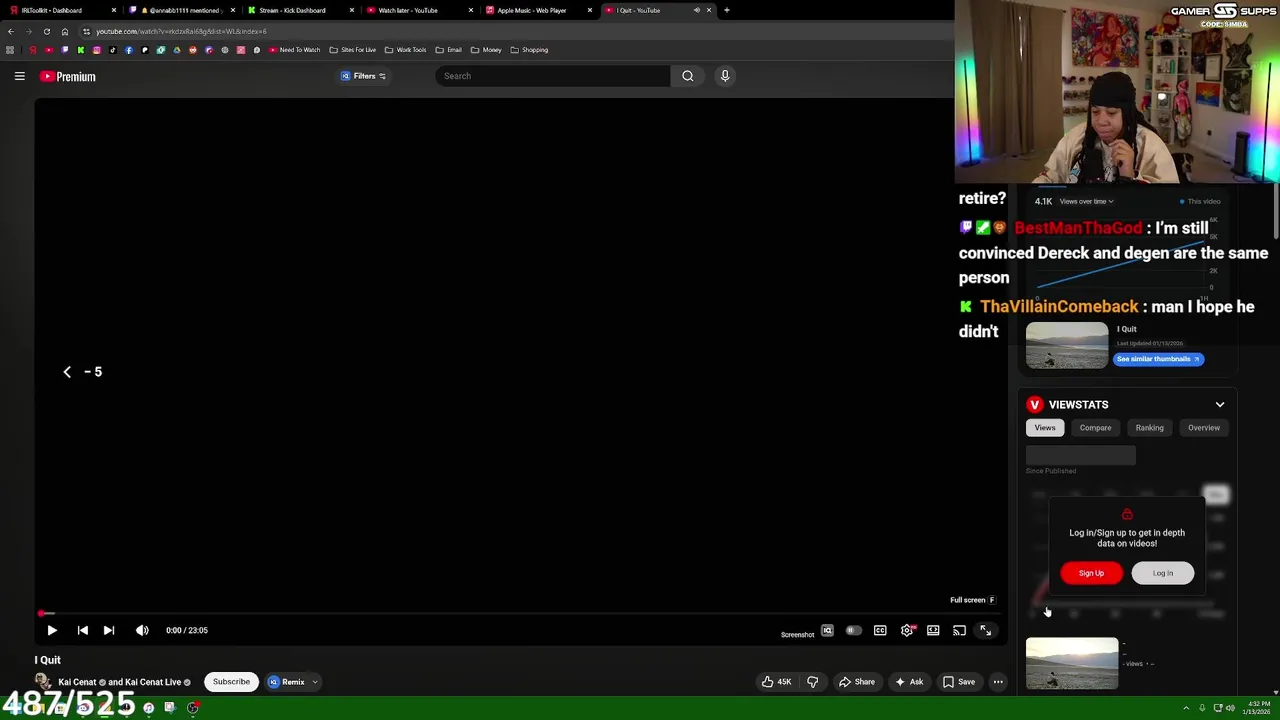The image size is (1280, 720).
Task: Select the Compare tab in VIEWSTATS
Action: click(1095, 428)
